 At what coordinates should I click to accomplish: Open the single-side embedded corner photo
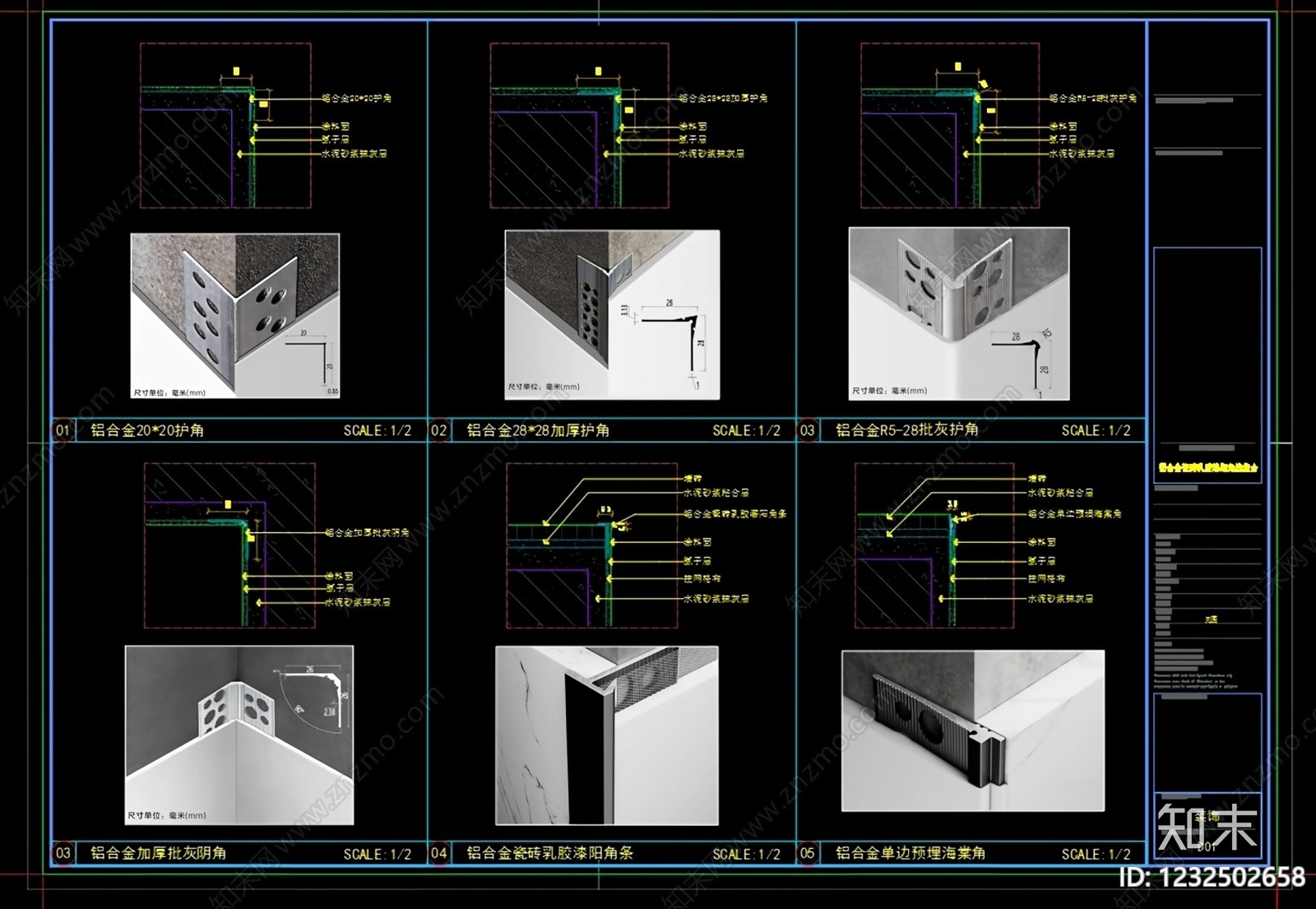tap(973, 730)
